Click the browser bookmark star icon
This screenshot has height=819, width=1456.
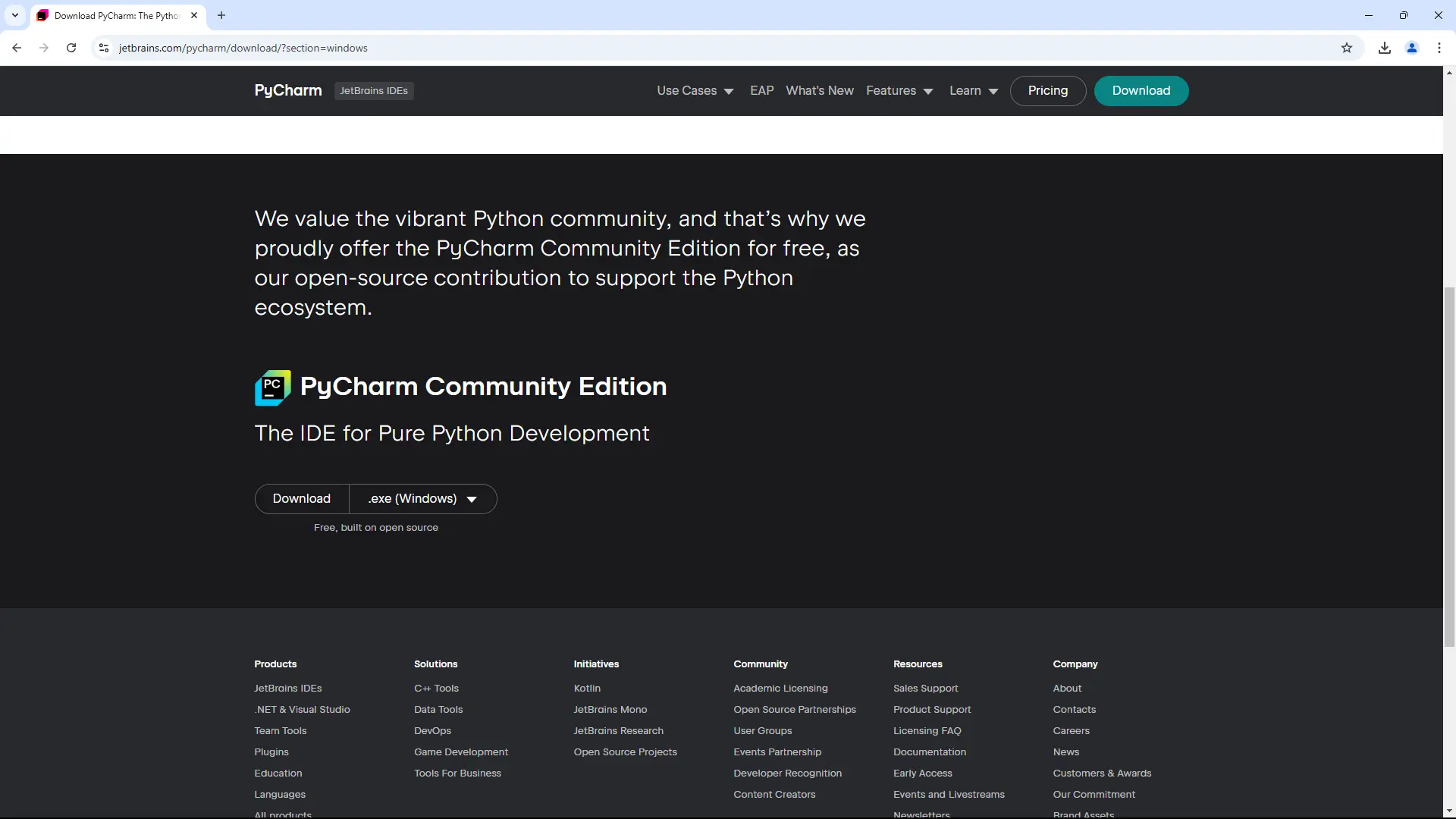coord(1346,47)
